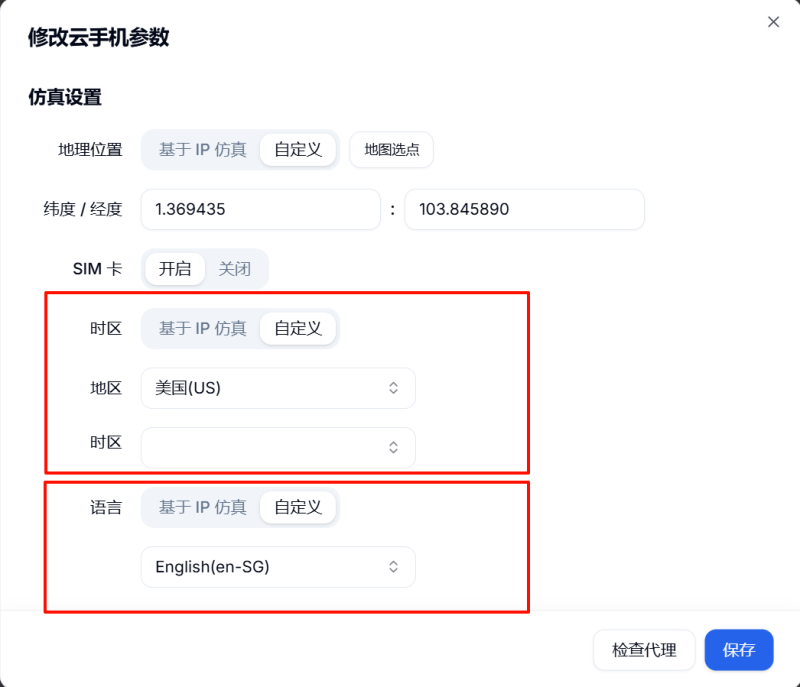This screenshot has height=687, width=800.
Task: Set 地理位置 to 基于 IP 仿真
Action: coord(202,150)
